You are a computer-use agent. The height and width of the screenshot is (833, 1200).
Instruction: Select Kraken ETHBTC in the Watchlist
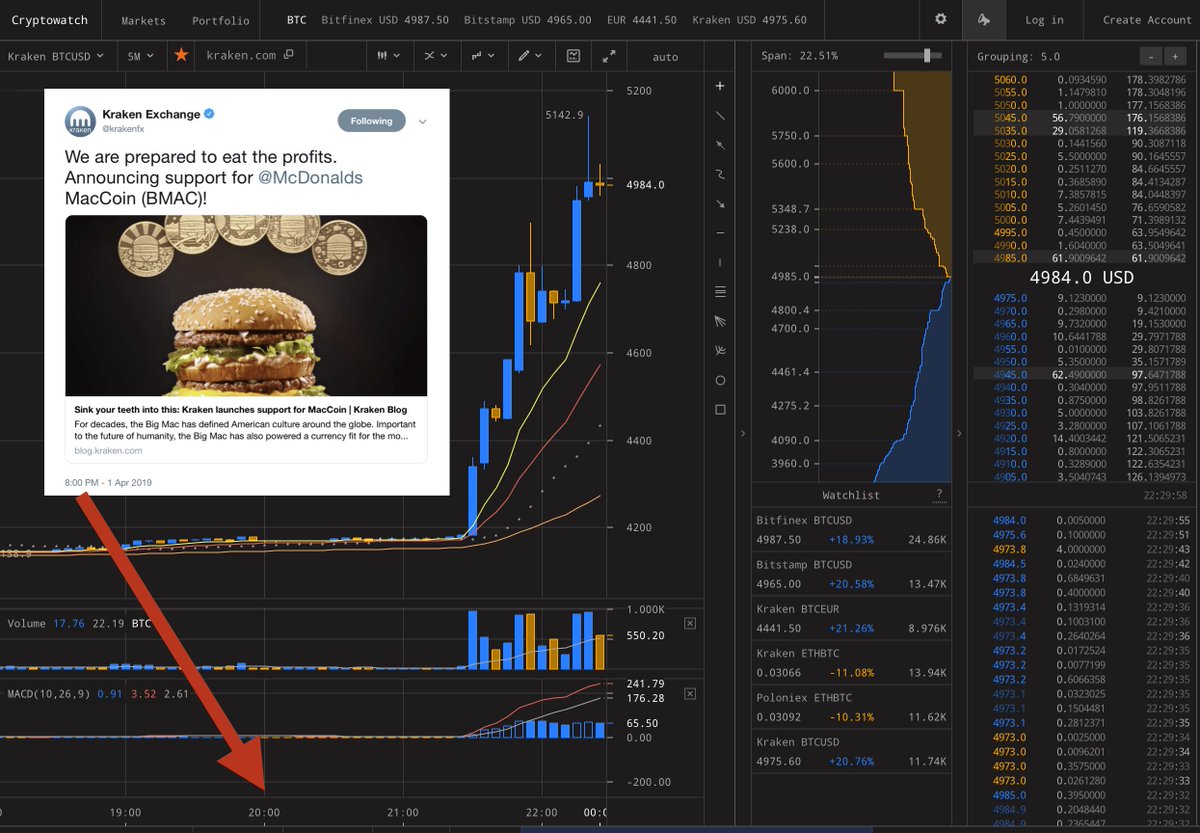click(x=852, y=663)
